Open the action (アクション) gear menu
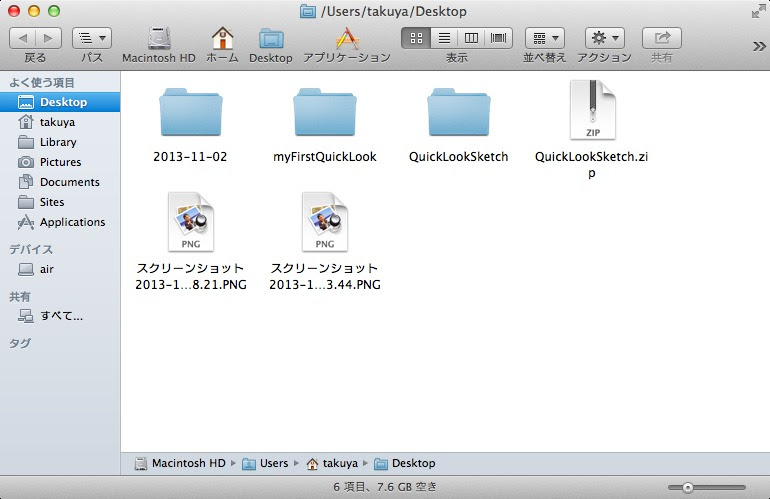Image resolution: width=770 pixels, height=499 pixels. tap(605, 38)
